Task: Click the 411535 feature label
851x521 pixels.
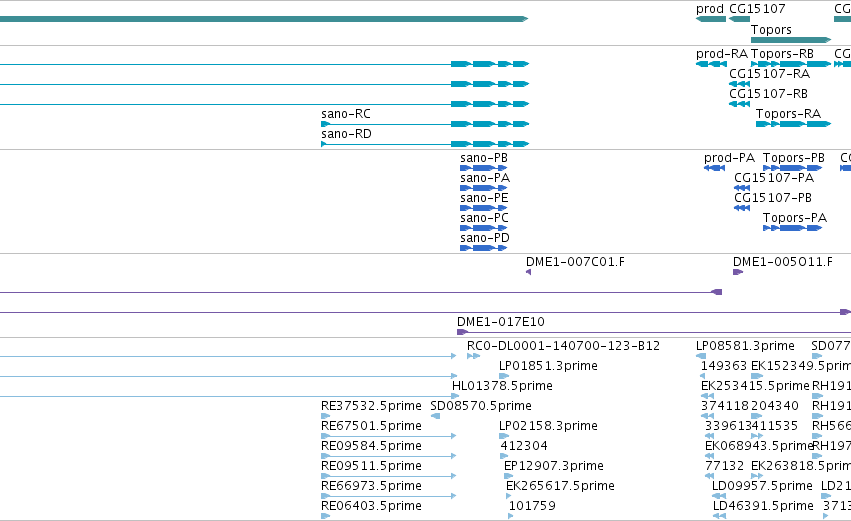Action: (x=774, y=427)
